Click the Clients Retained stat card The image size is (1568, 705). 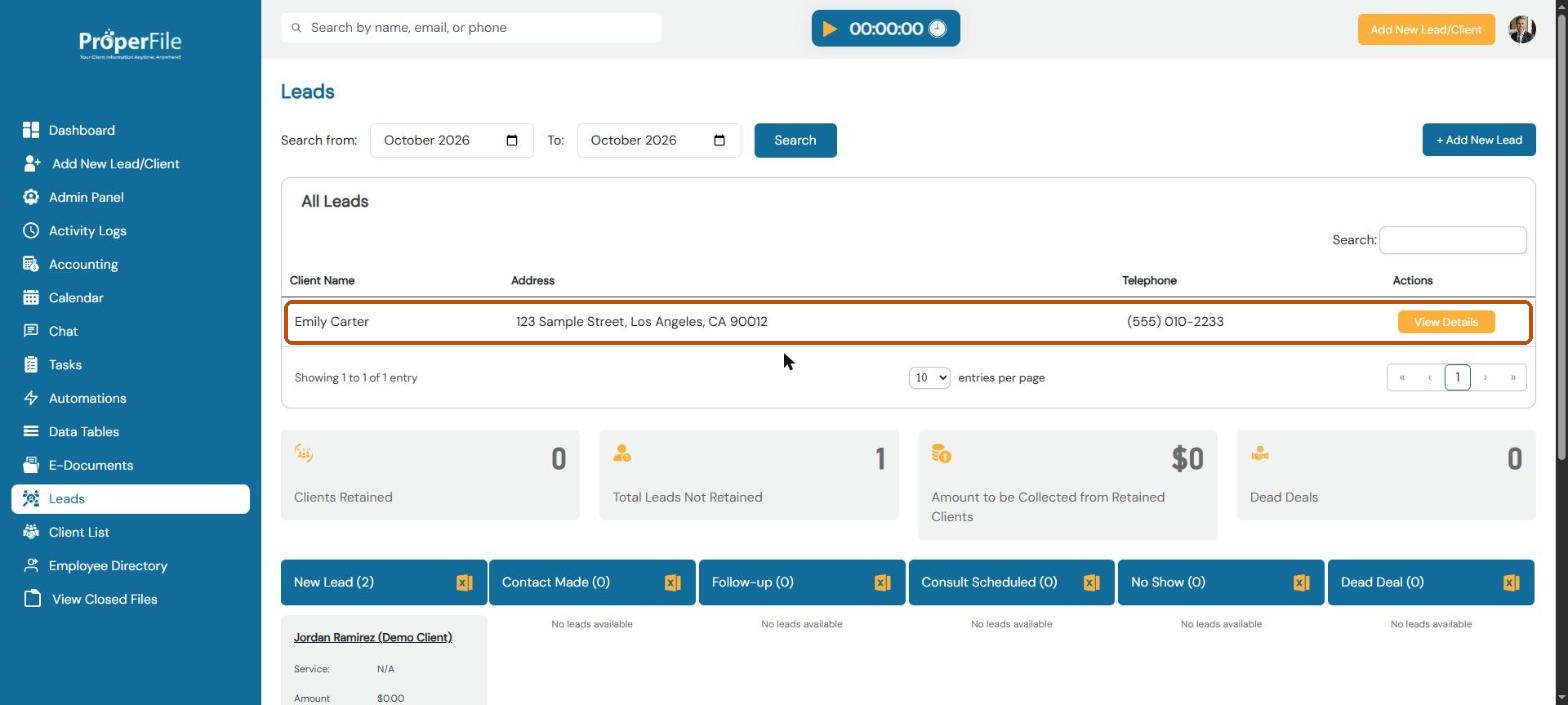[x=430, y=475]
